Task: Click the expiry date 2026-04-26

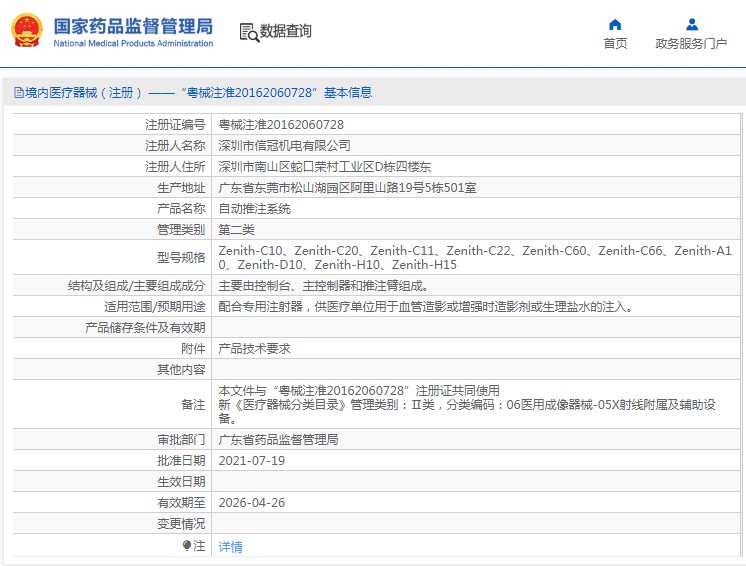Action: [252, 503]
